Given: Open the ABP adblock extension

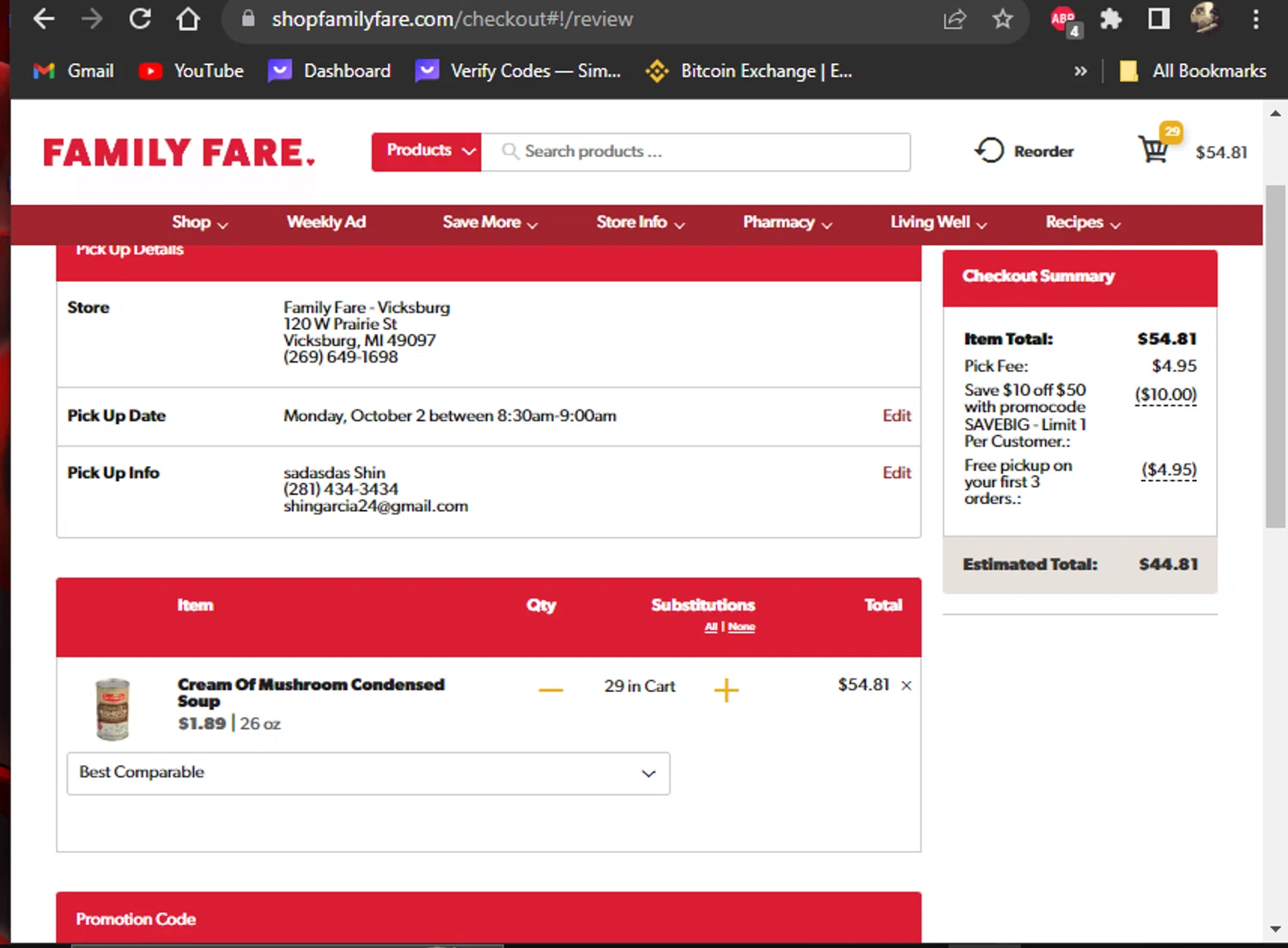Looking at the screenshot, I should click(1065, 21).
